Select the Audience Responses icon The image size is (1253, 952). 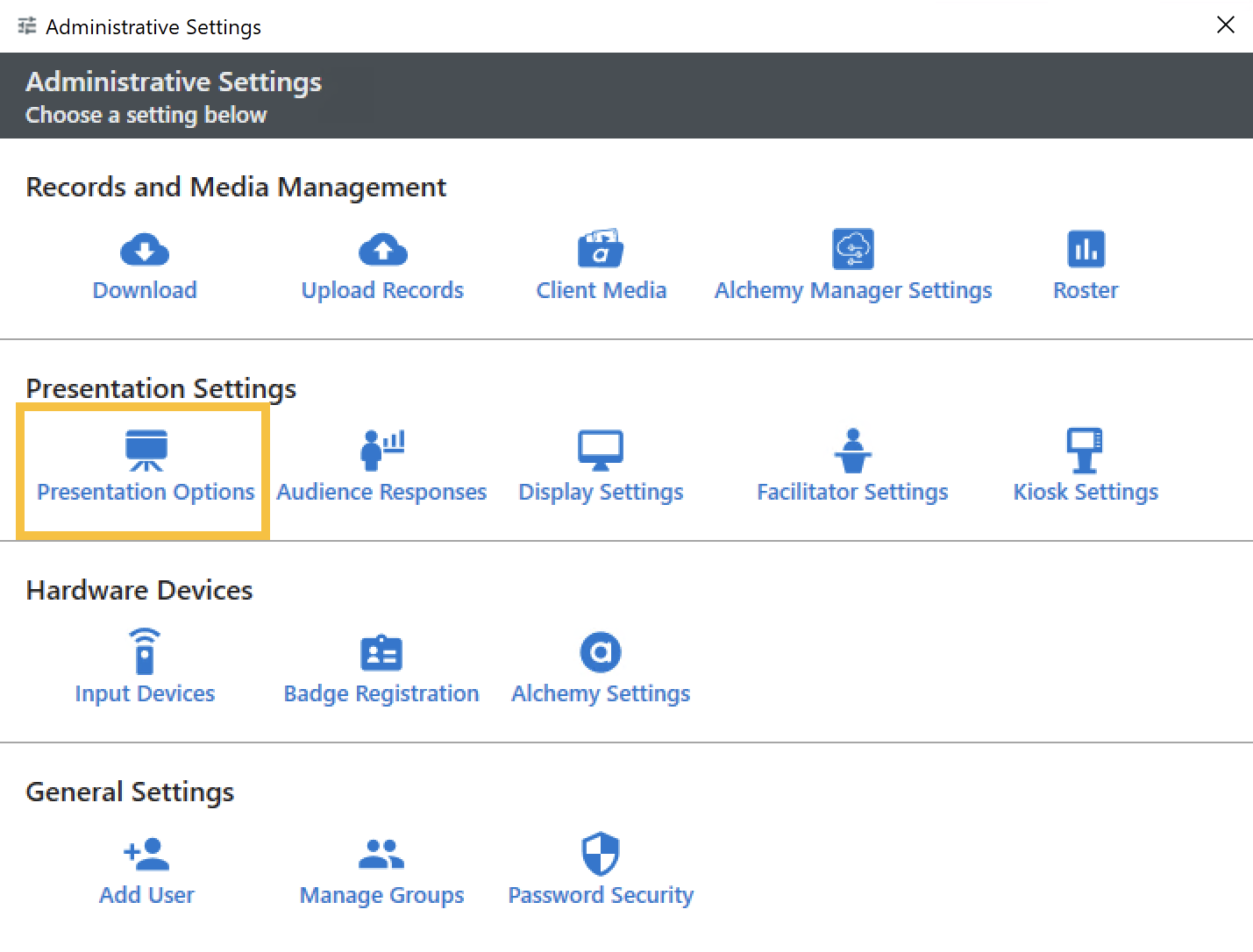pyautogui.click(x=382, y=450)
